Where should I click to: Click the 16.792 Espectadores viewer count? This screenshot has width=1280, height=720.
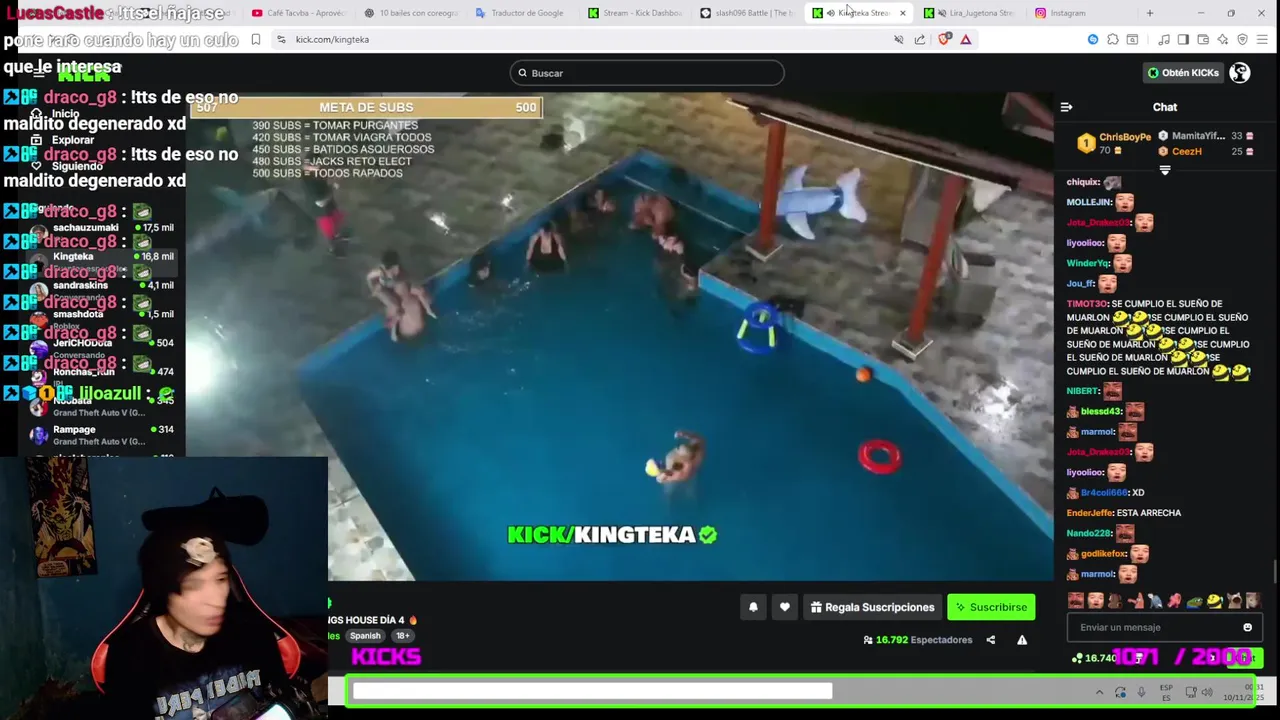[x=918, y=640]
